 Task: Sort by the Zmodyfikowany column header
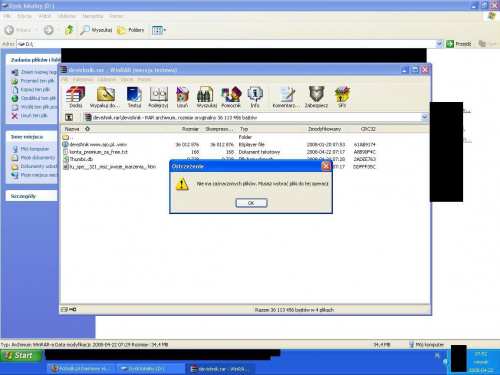325,129
